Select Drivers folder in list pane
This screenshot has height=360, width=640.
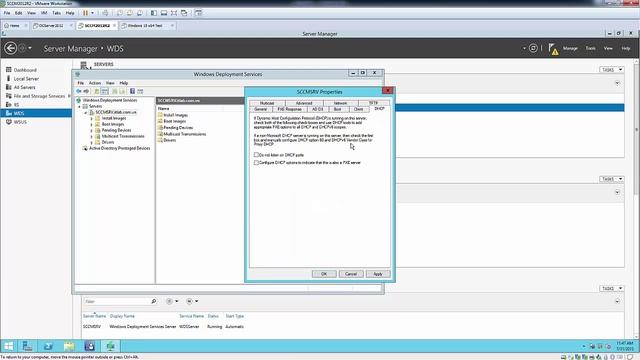[170, 140]
